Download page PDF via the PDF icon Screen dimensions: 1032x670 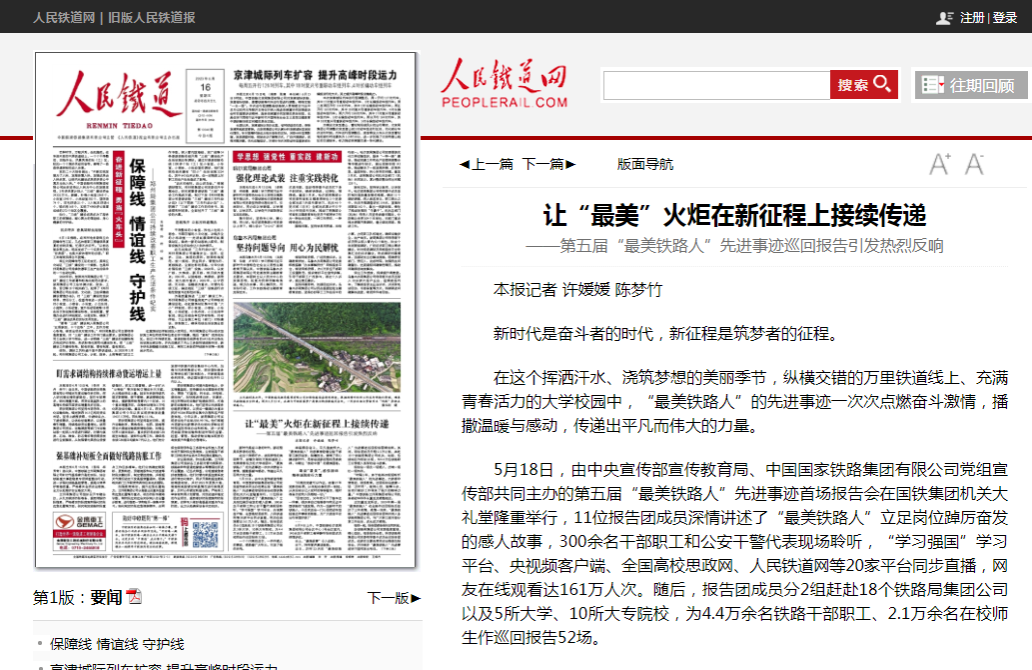point(134,597)
